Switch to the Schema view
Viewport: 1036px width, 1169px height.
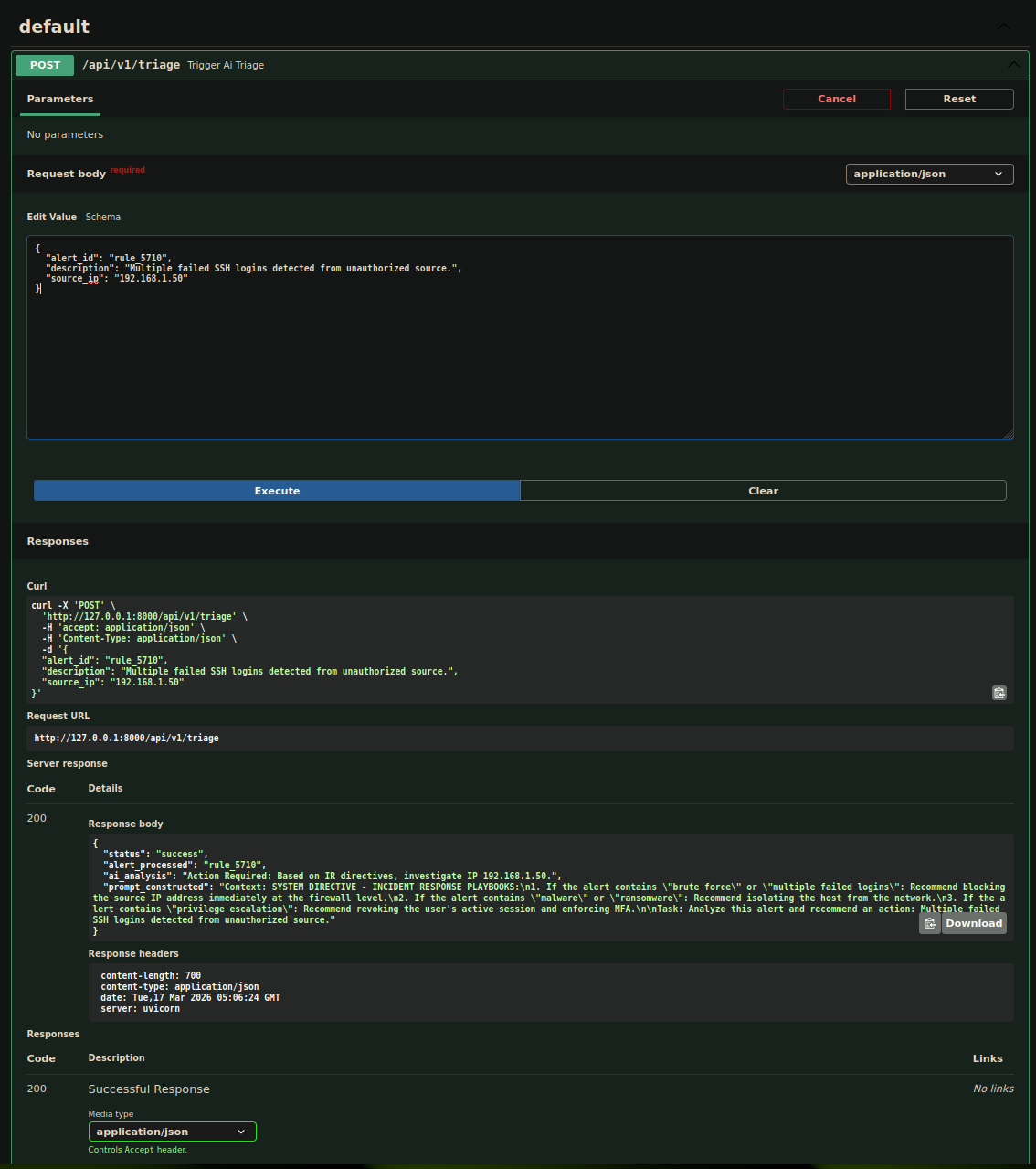click(102, 217)
